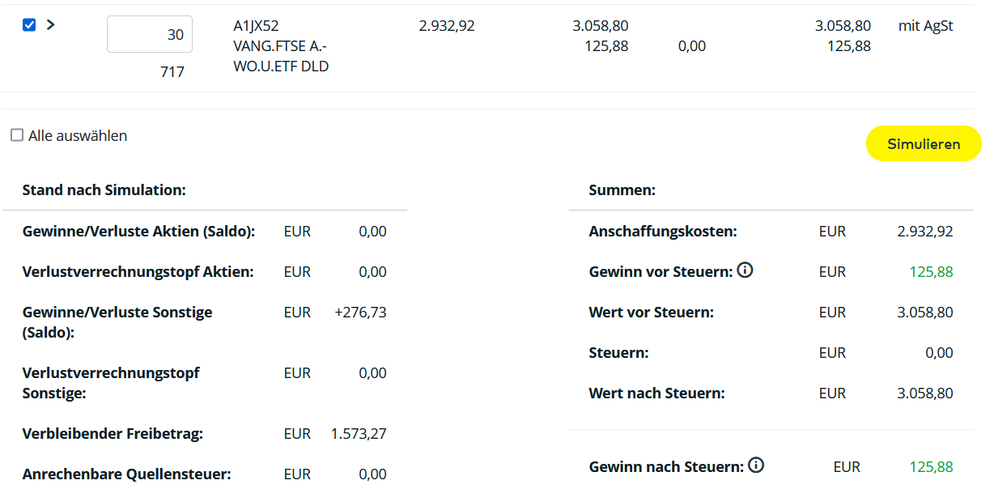998x498 pixels.
Task: Click the available quantity 717
Action: pyautogui.click(x=172, y=72)
